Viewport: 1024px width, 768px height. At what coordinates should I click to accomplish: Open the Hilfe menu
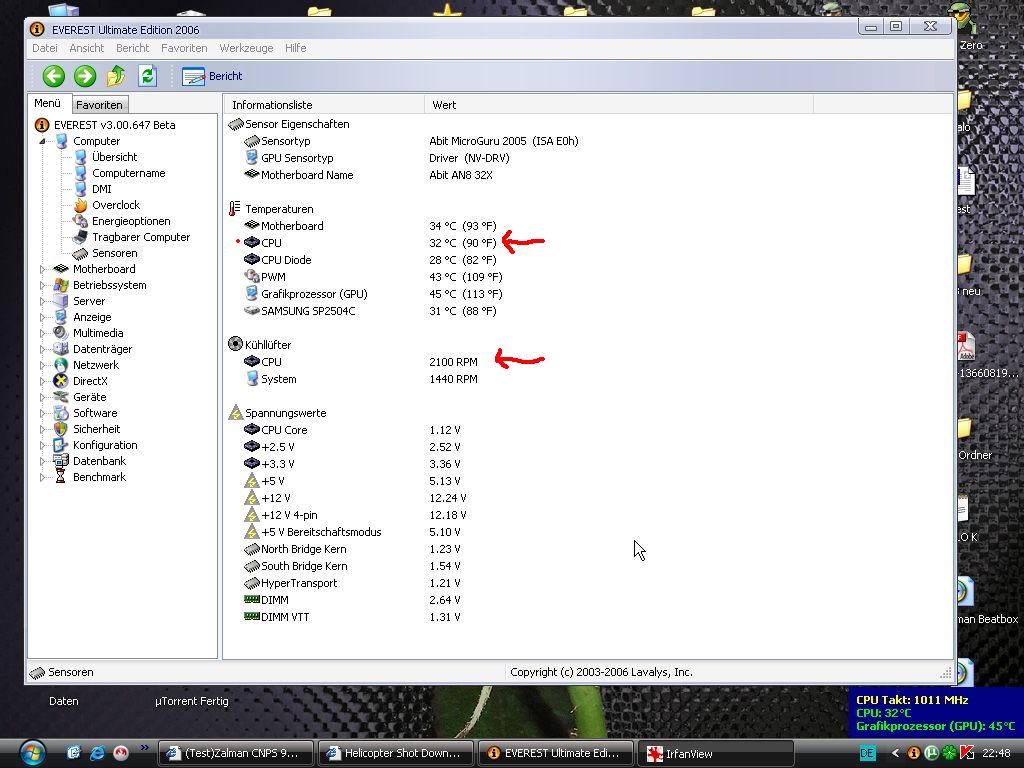(295, 48)
